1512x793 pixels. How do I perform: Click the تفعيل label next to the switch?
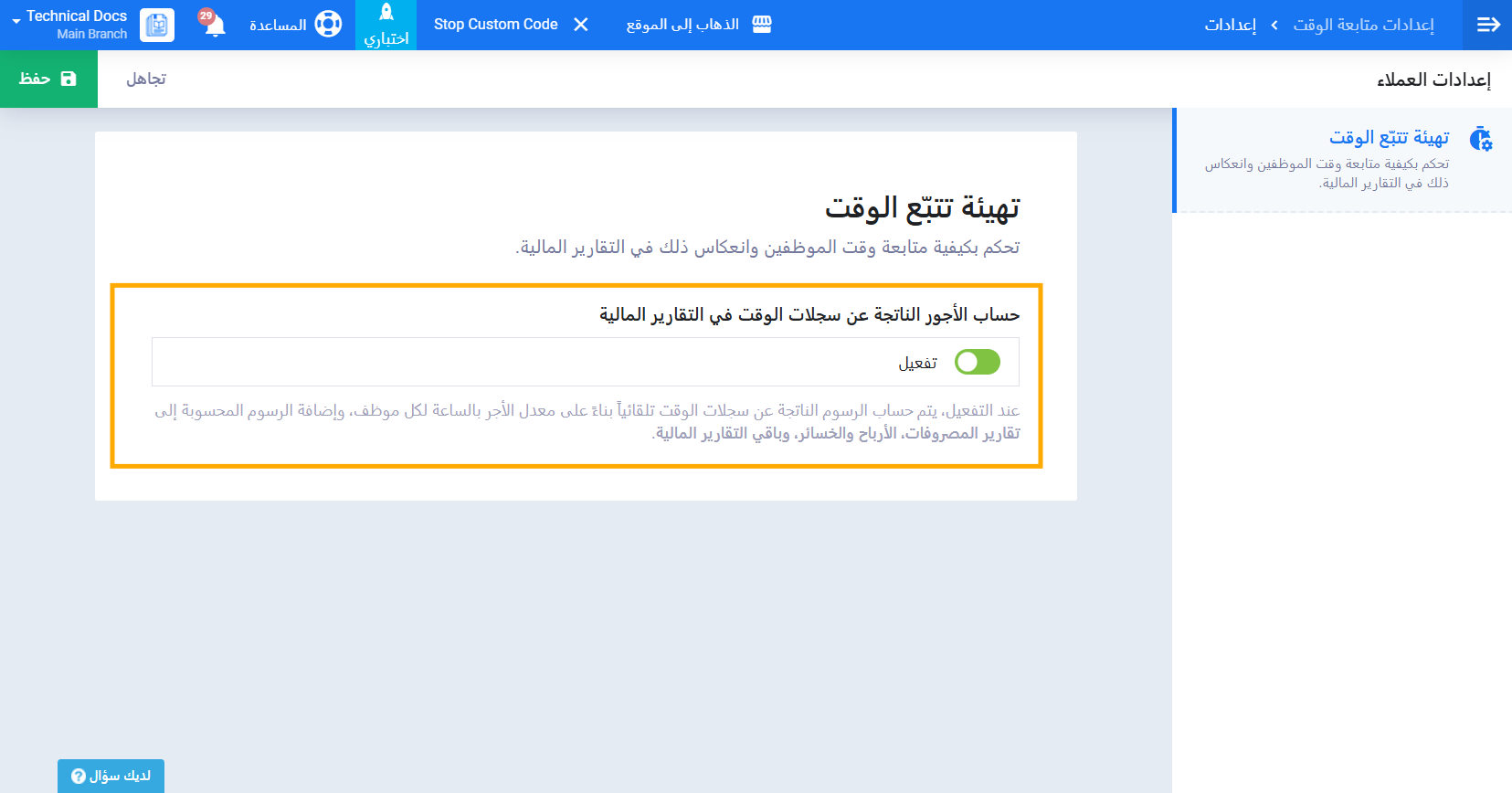pos(917,364)
